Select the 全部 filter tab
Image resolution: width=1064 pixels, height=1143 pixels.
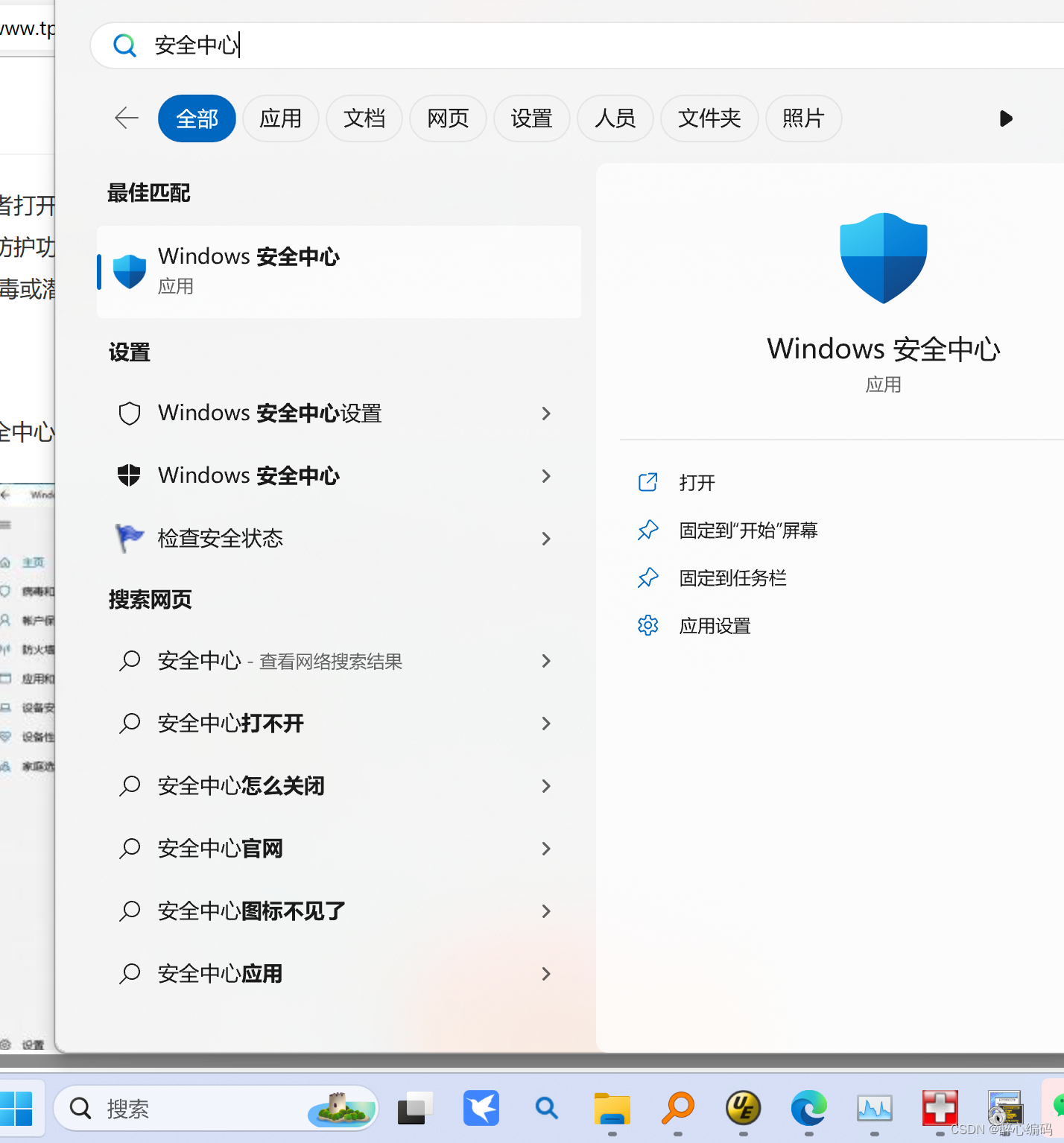(197, 118)
